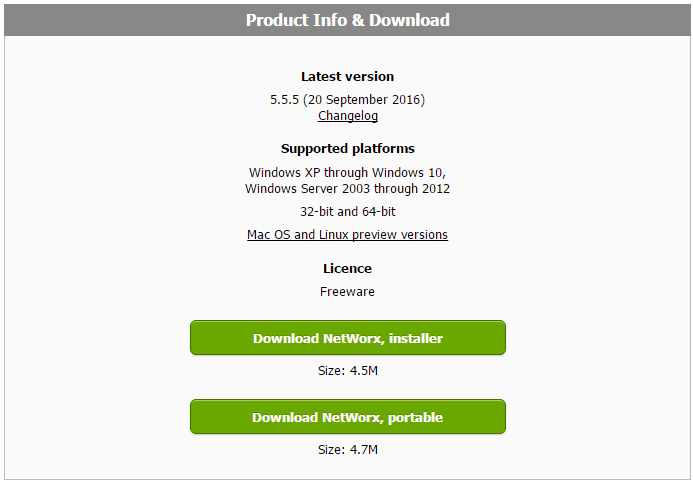The image size is (693, 482).
Task: Click Download NetWorx, installer button
Action: 348,338
